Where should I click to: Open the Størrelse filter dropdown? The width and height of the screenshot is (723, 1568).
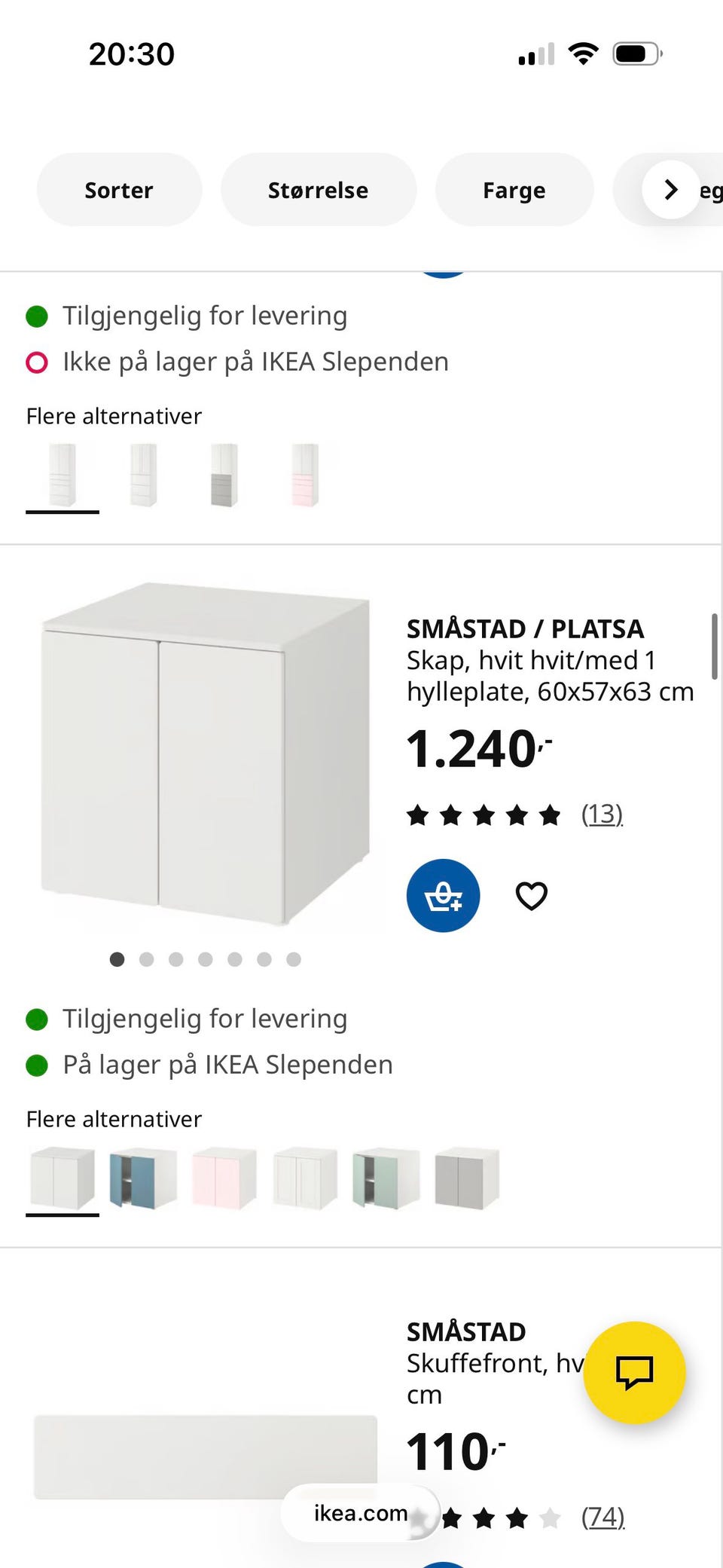(x=318, y=190)
